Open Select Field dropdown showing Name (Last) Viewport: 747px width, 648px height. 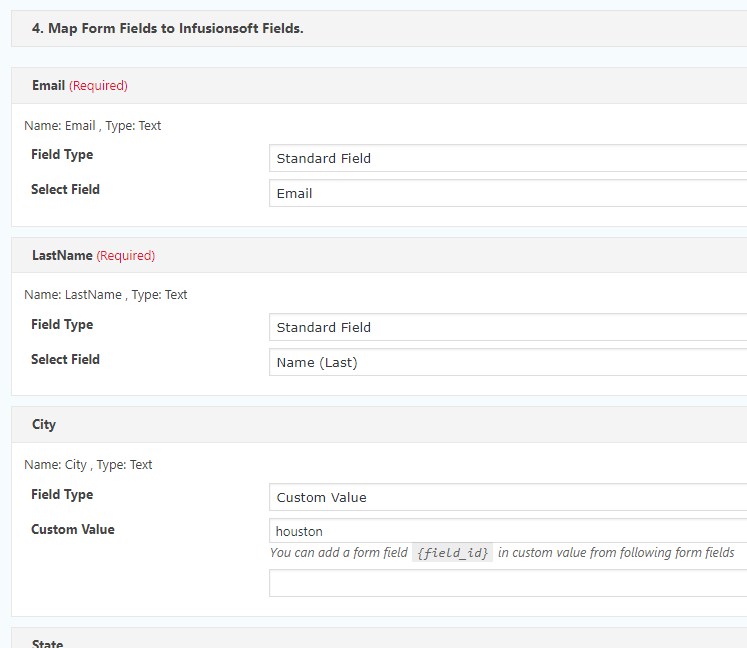point(508,363)
